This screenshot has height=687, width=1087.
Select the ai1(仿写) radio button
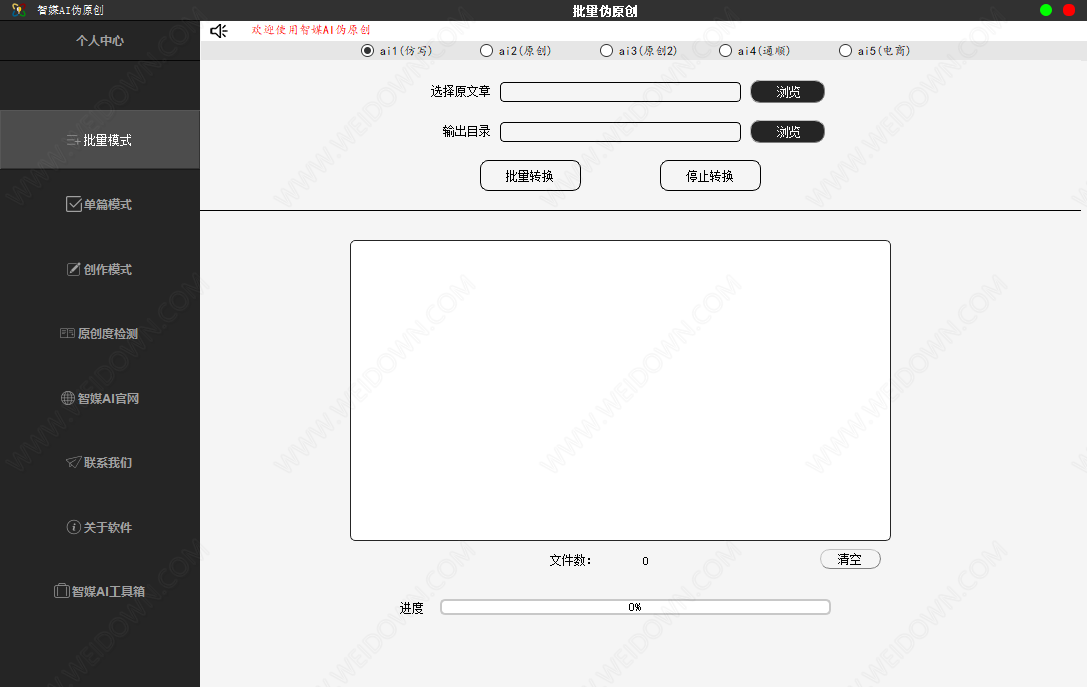pyautogui.click(x=367, y=51)
